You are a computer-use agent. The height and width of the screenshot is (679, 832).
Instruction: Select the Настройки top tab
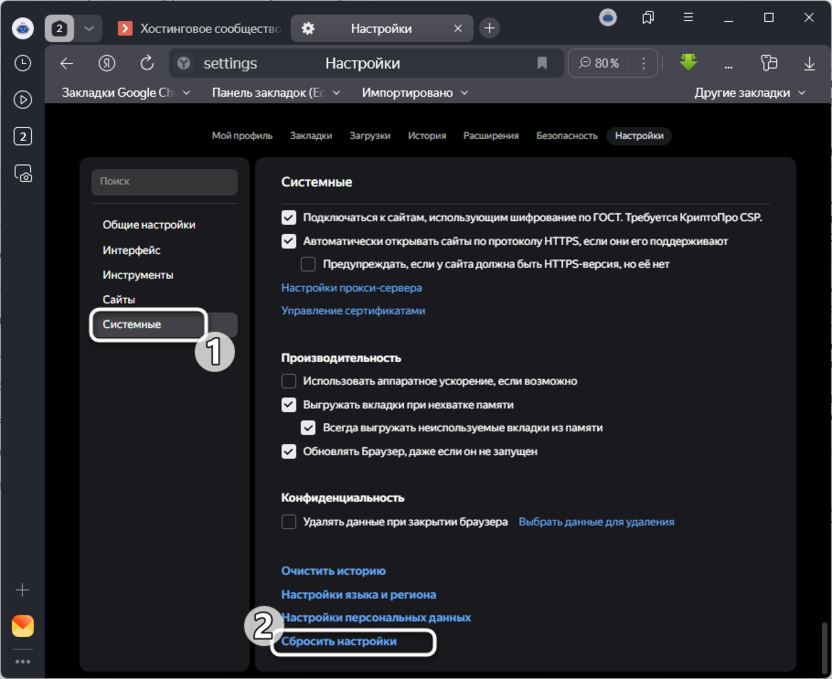click(639, 136)
